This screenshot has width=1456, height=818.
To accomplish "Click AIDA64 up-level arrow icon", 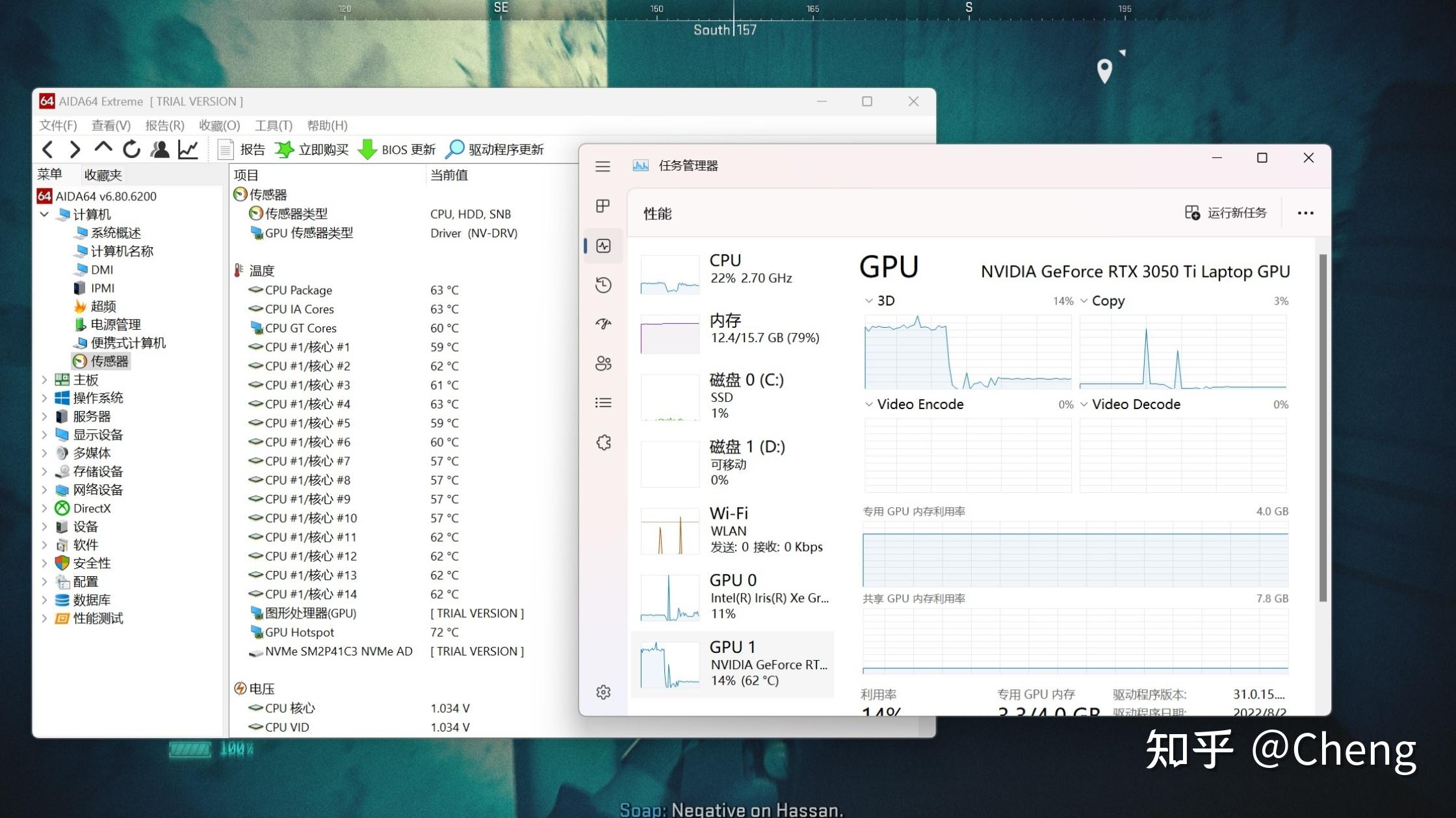I will [x=103, y=148].
